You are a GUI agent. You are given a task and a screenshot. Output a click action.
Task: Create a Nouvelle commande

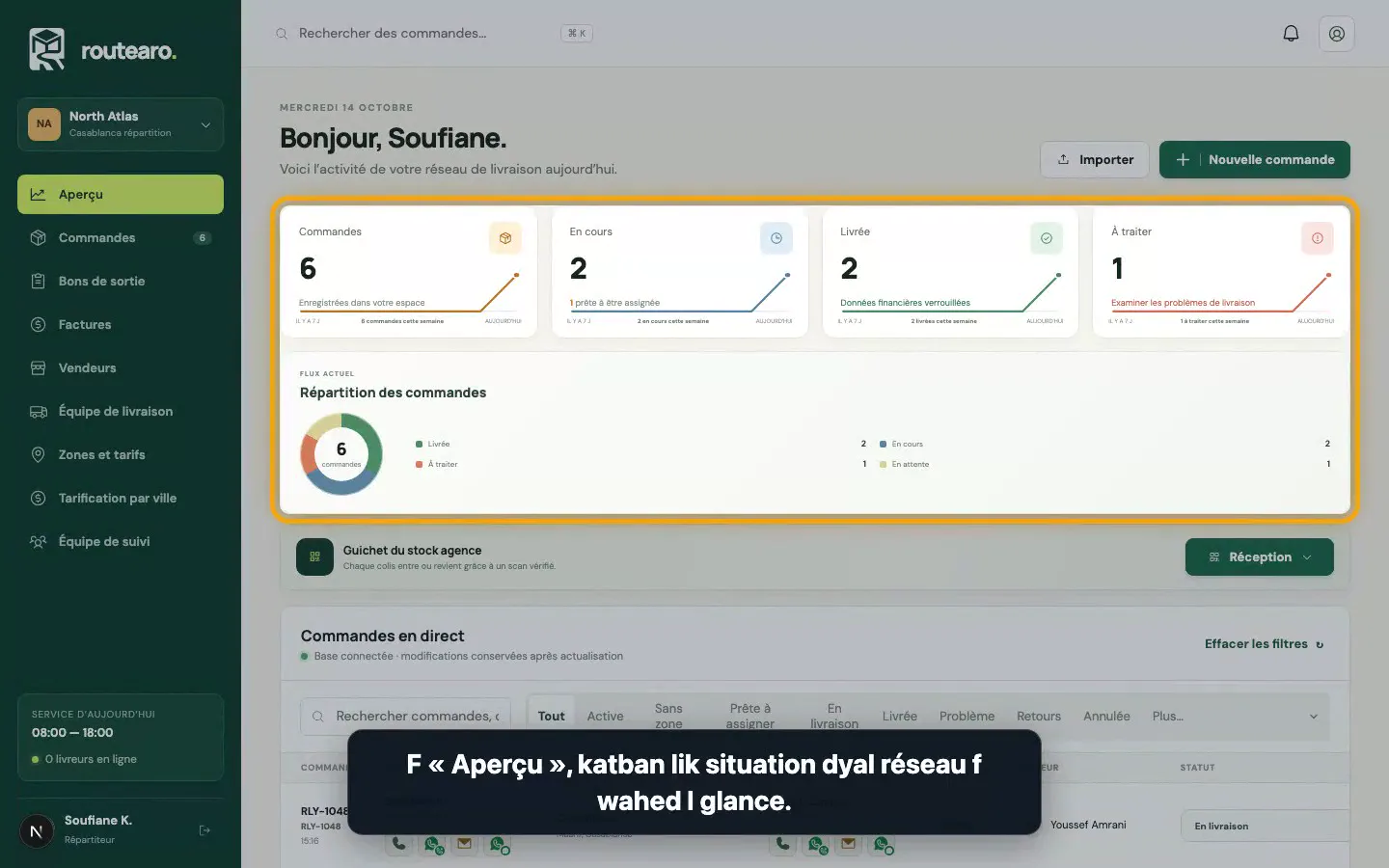pos(1255,160)
